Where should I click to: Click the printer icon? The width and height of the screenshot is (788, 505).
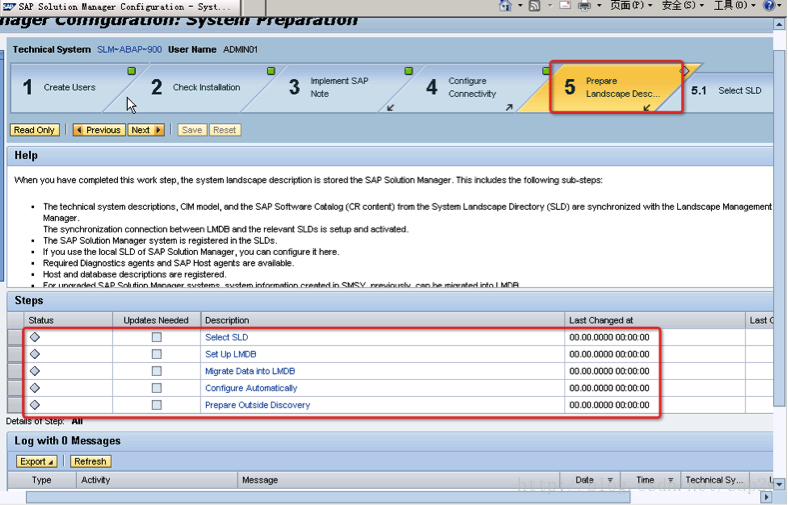click(x=584, y=6)
